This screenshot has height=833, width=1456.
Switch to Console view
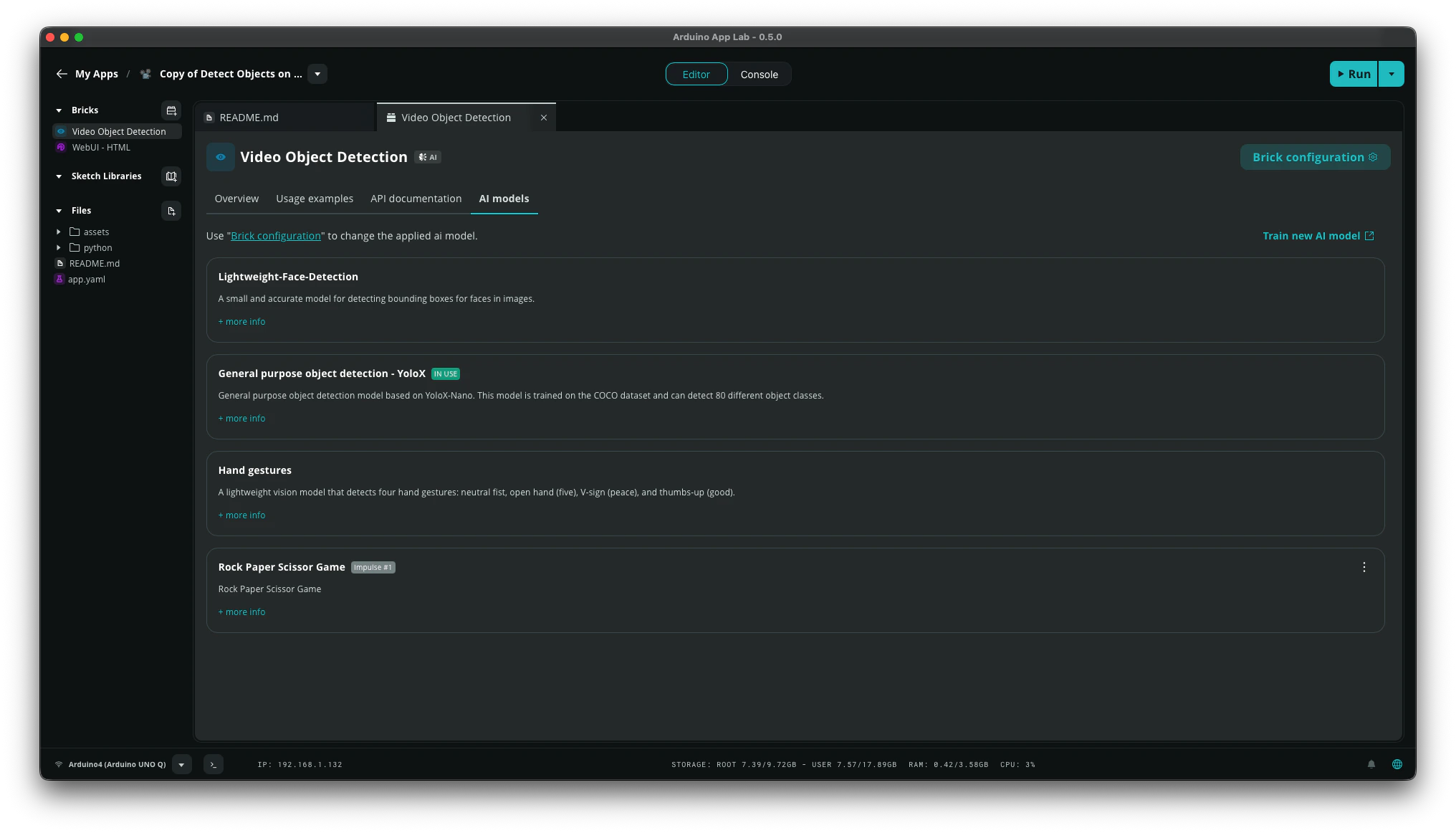pyautogui.click(x=759, y=75)
